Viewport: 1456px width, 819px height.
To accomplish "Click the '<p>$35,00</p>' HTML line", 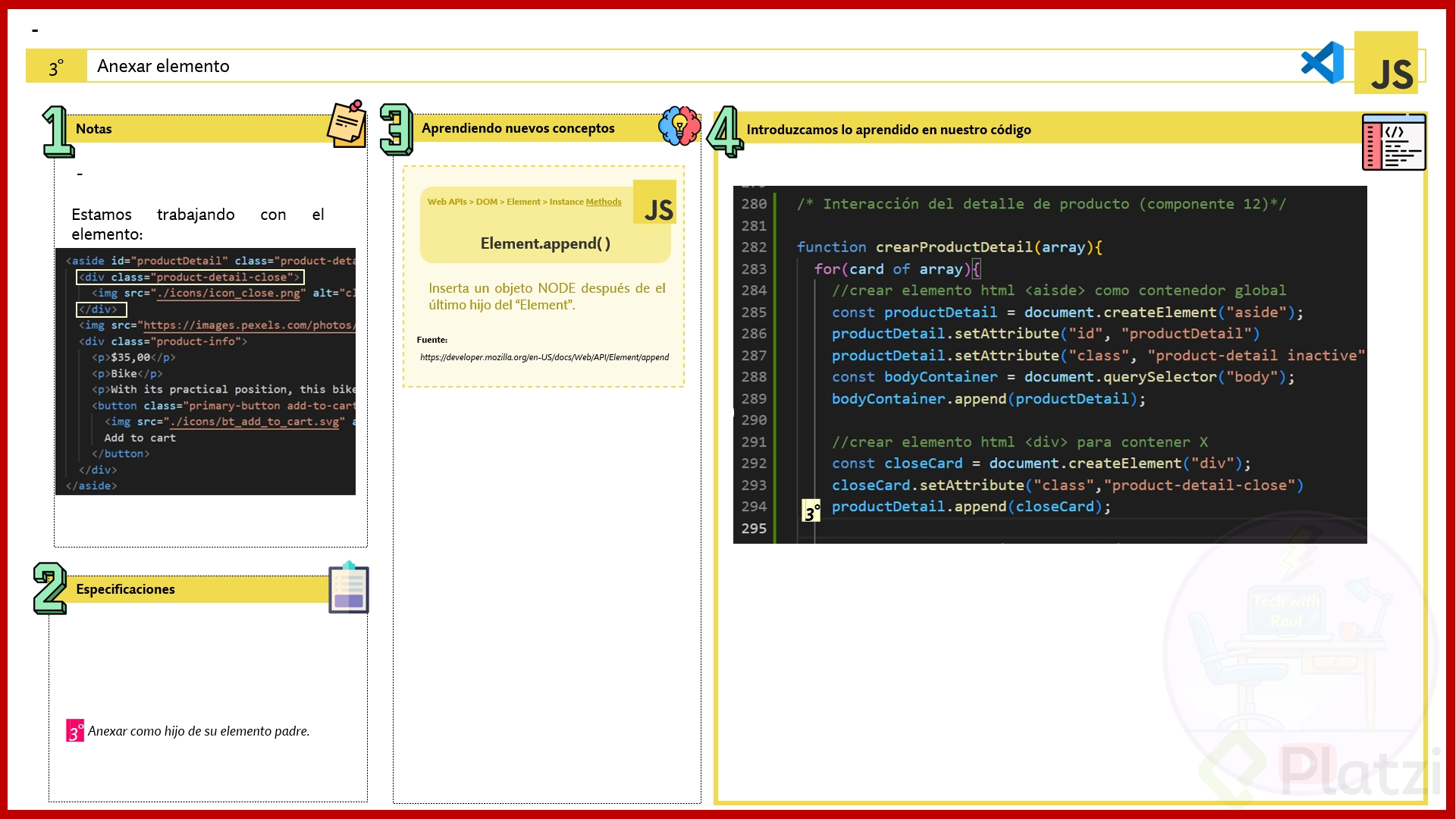I will [x=133, y=358].
